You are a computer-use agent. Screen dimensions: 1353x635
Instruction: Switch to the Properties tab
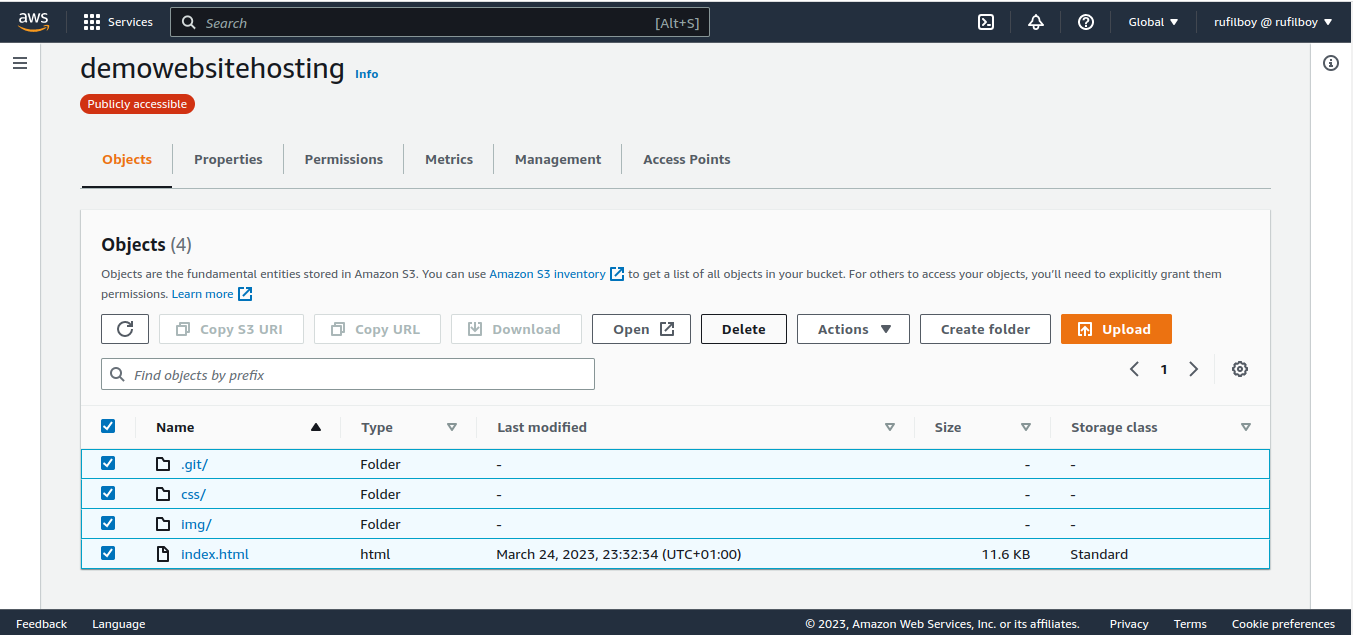click(228, 159)
